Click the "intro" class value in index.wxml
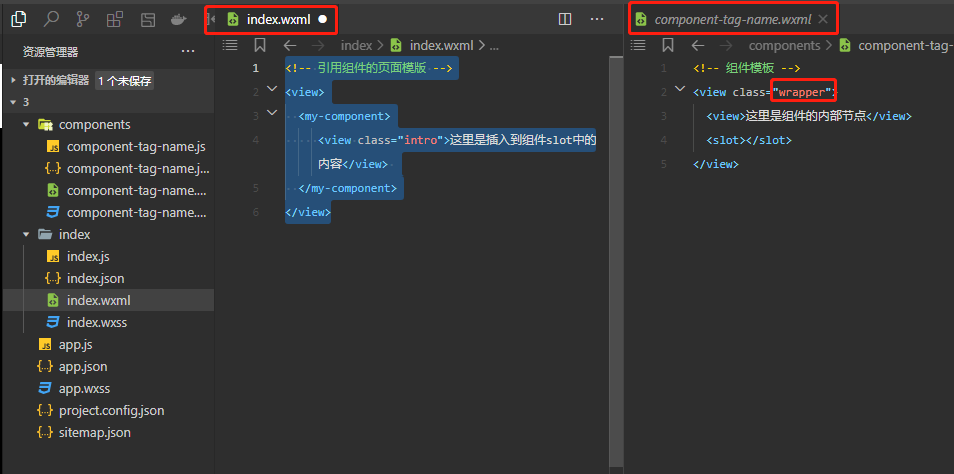Screen dimensions: 954x474 coord(420,140)
